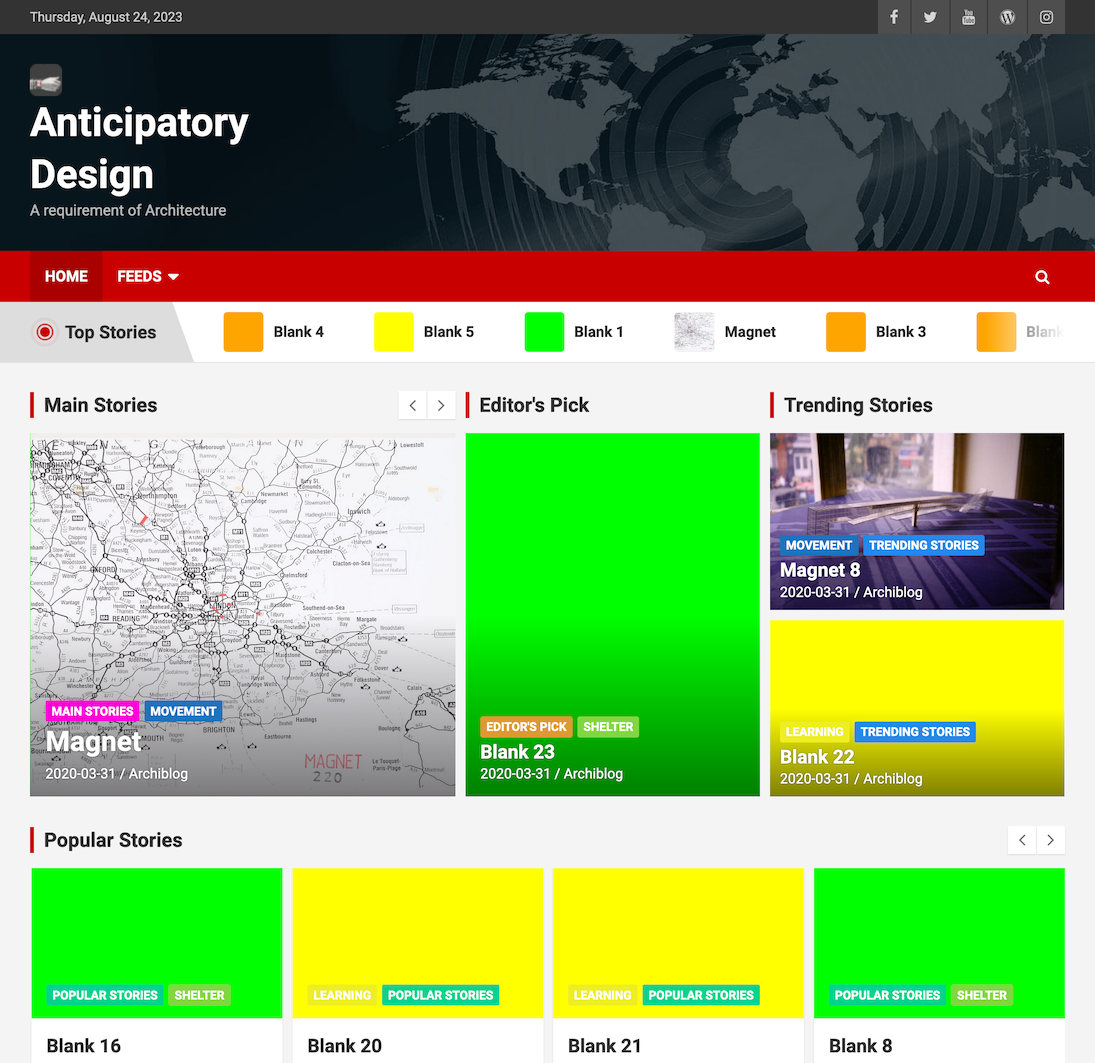Show previous slide in Main Stories
The image size is (1095, 1063).
413,405
